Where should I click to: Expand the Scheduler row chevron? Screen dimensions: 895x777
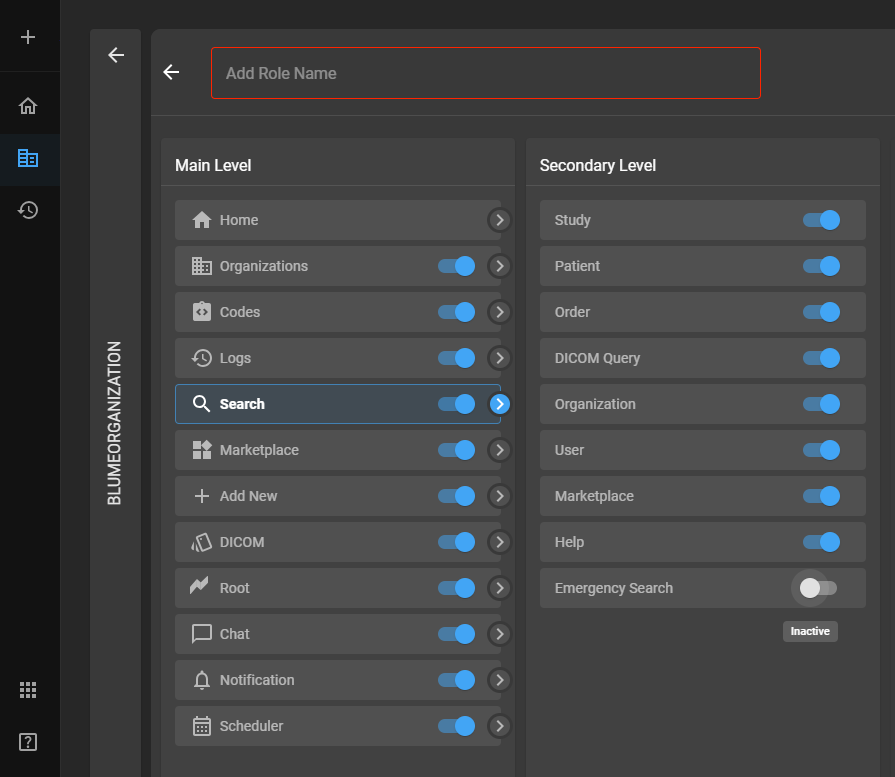tap(500, 726)
